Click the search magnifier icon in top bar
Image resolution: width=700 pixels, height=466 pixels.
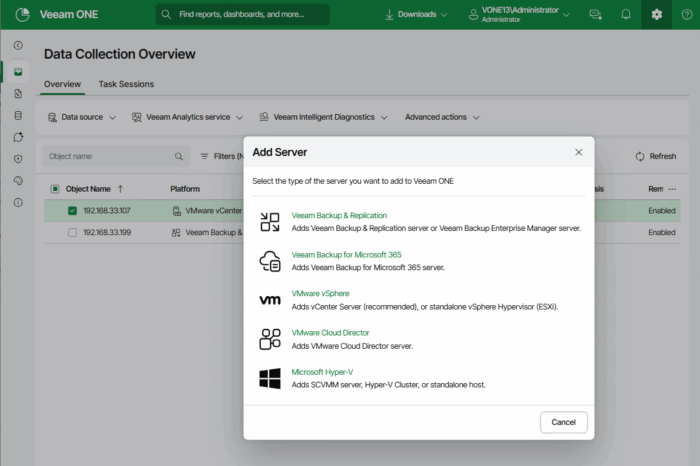click(x=166, y=14)
